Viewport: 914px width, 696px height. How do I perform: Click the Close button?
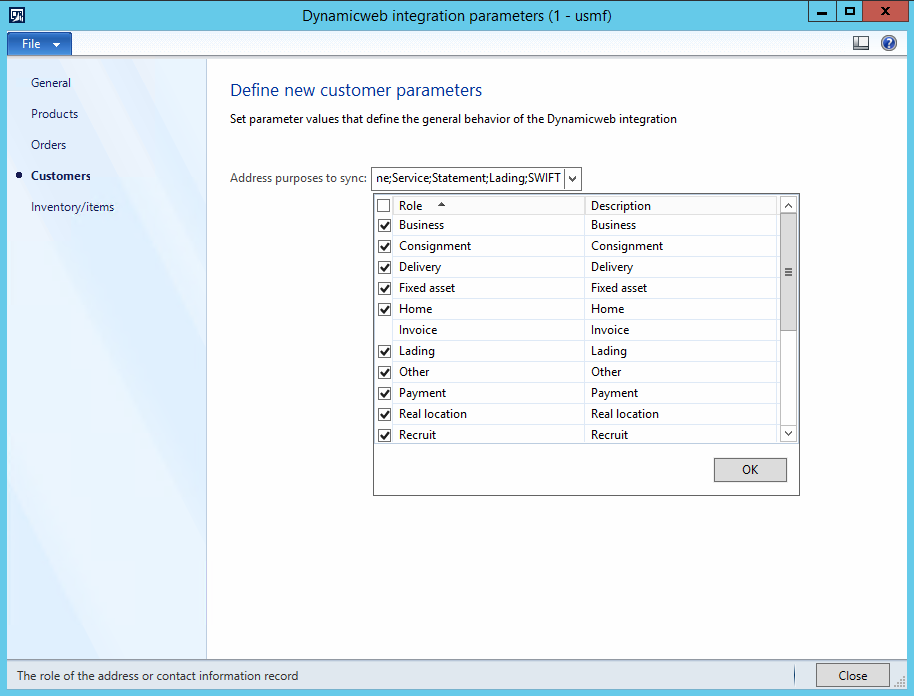tap(852, 675)
